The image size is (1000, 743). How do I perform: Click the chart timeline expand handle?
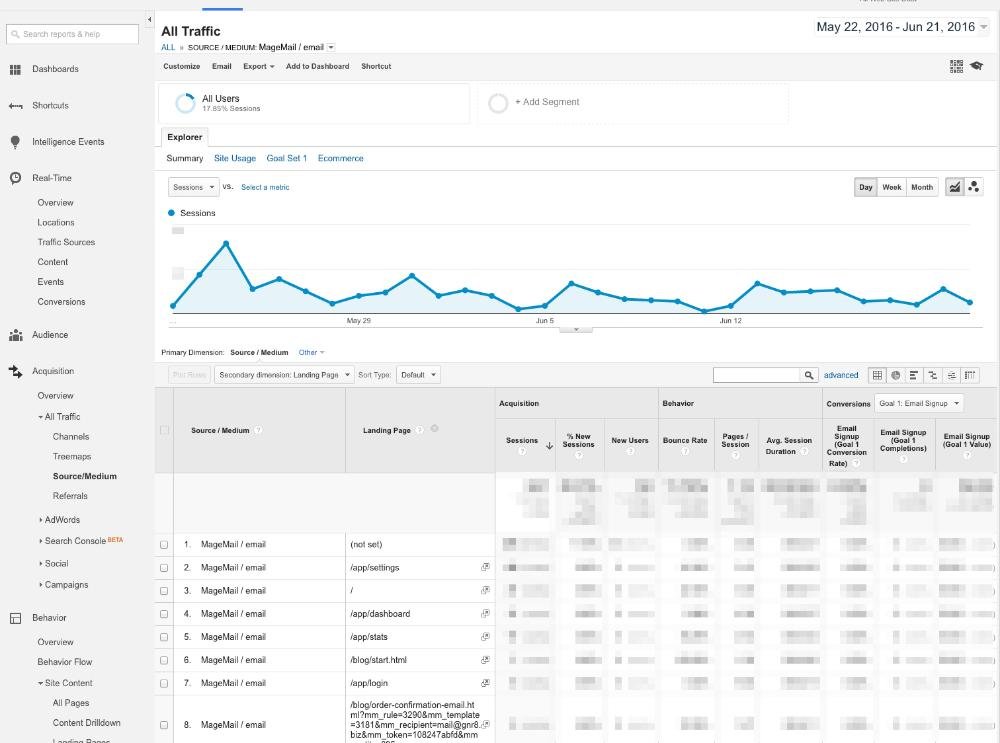(575, 329)
